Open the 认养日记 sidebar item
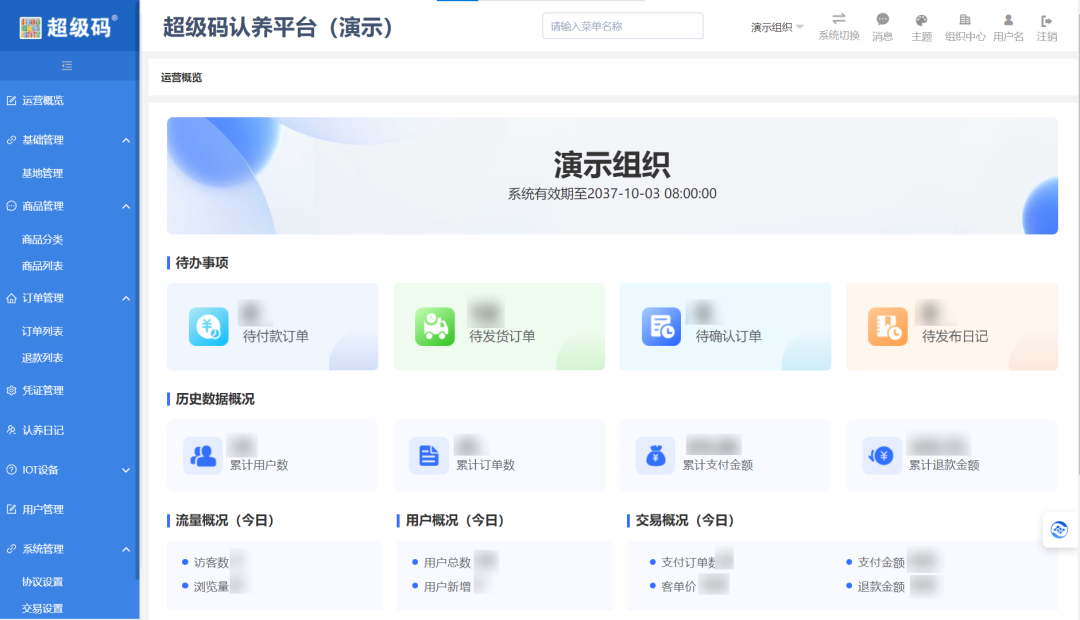 43,430
